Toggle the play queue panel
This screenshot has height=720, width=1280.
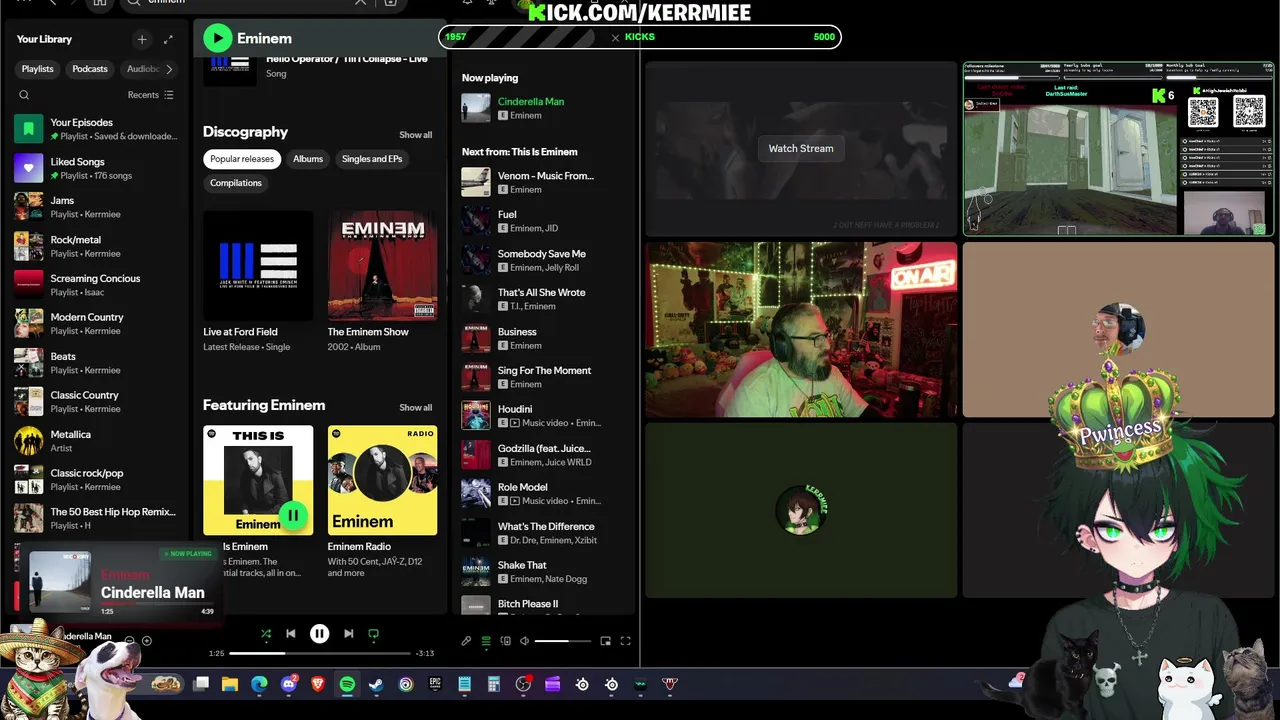(486, 641)
